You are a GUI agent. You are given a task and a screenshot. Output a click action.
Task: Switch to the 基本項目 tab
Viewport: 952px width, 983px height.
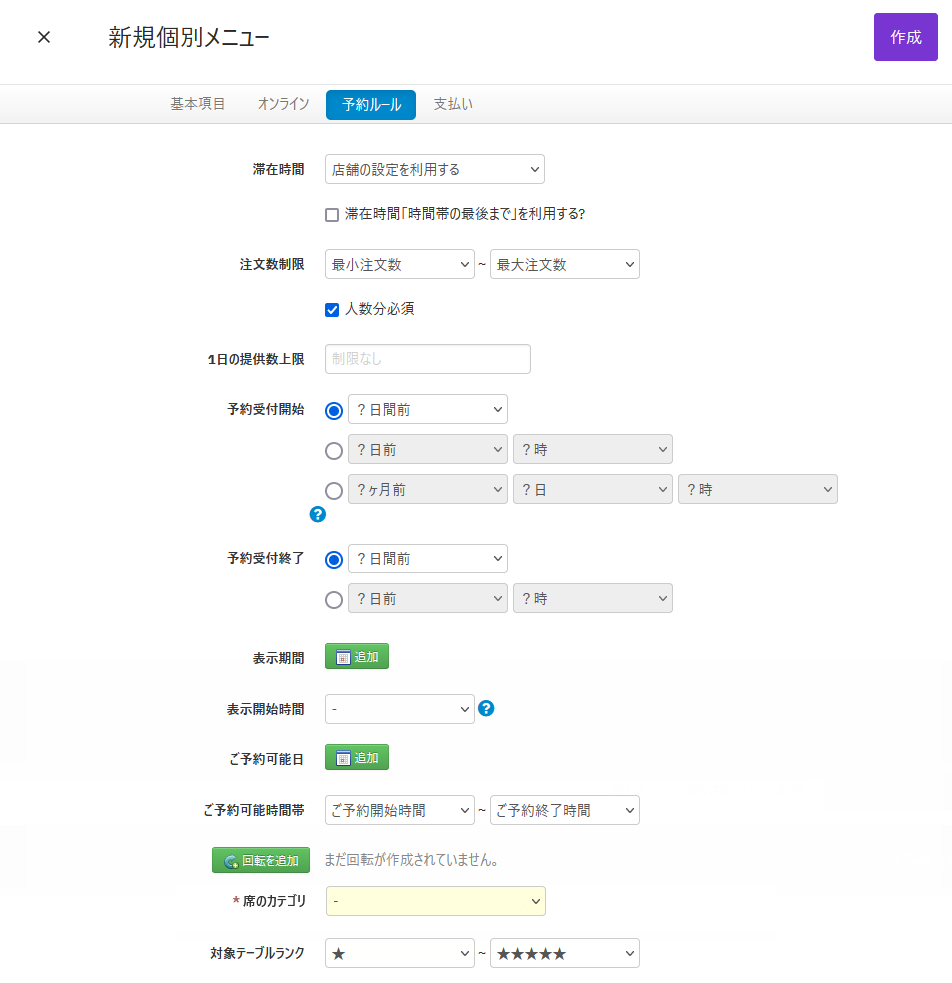(x=198, y=104)
